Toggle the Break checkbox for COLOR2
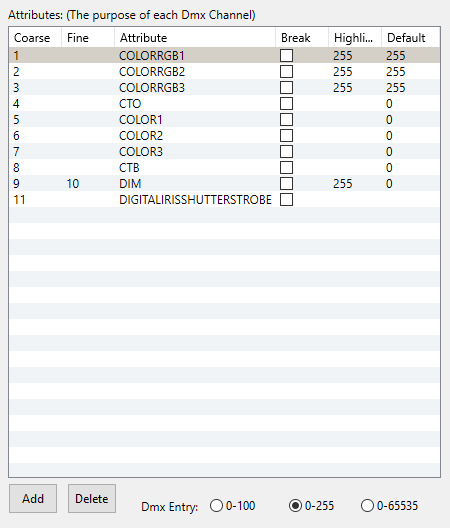The height and width of the screenshot is (528, 450). [286, 136]
